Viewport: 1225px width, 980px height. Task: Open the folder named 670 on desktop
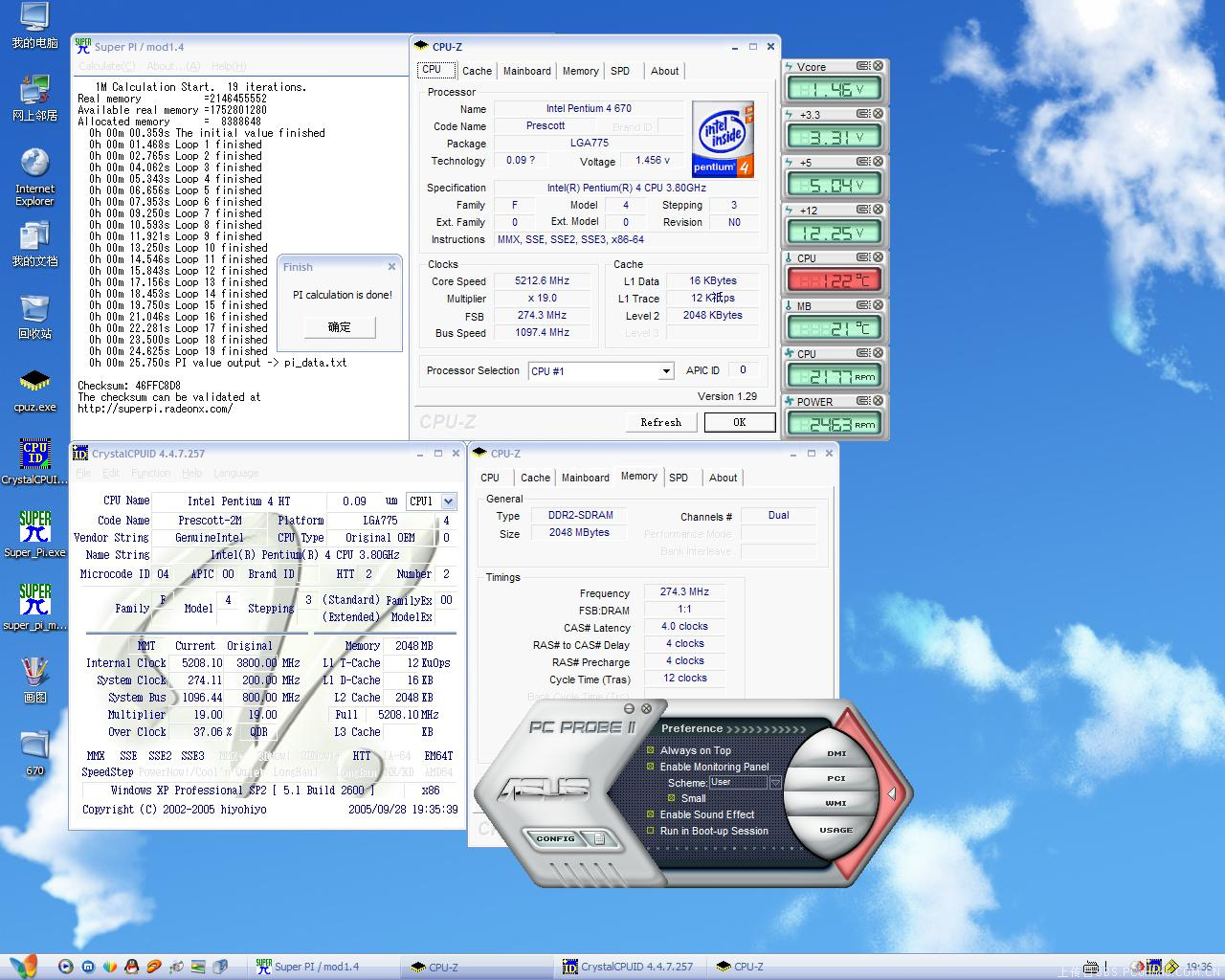[34, 753]
